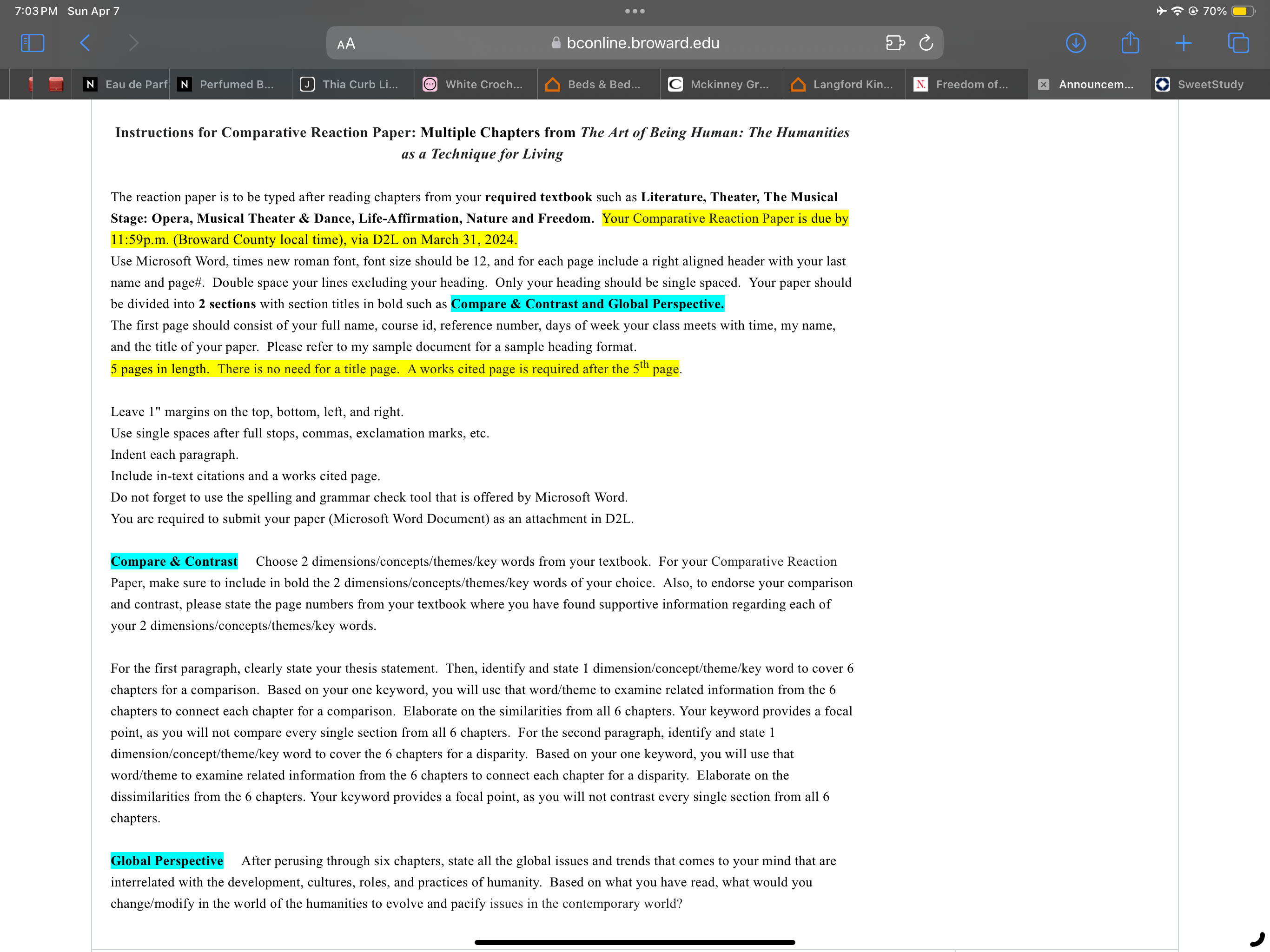Reload the page icon
Image resolution: width=1270 pixels, height=952 pixels.
pos(926,43)
